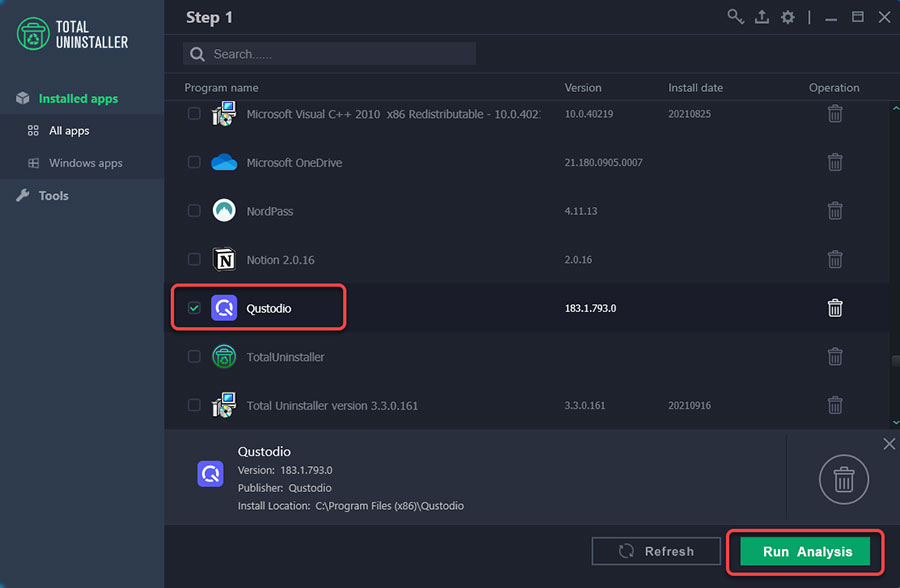
Task: Select the NordPass program name
Action: (270, 211)
